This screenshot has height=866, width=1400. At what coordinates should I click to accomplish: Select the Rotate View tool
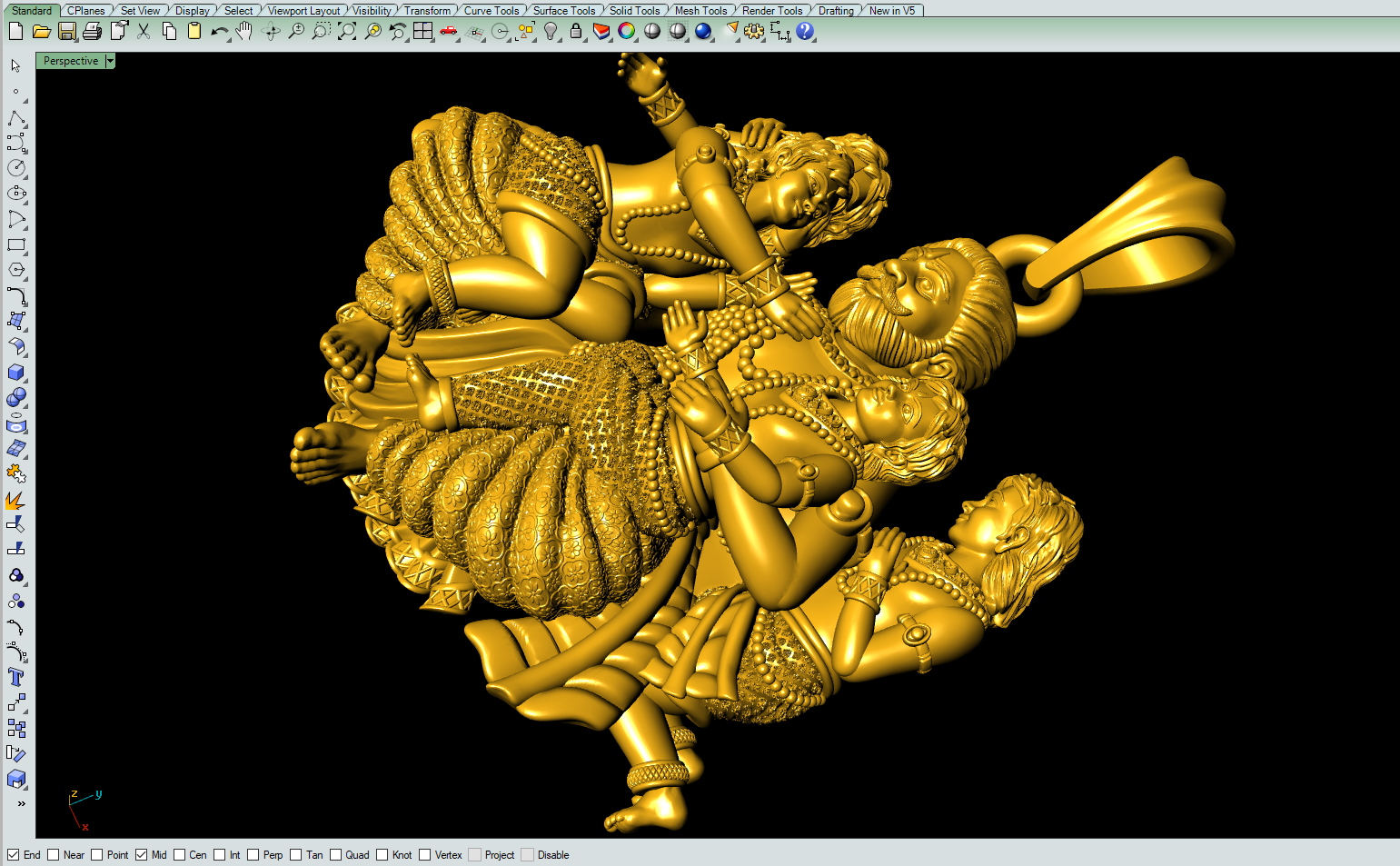[271, 31]
